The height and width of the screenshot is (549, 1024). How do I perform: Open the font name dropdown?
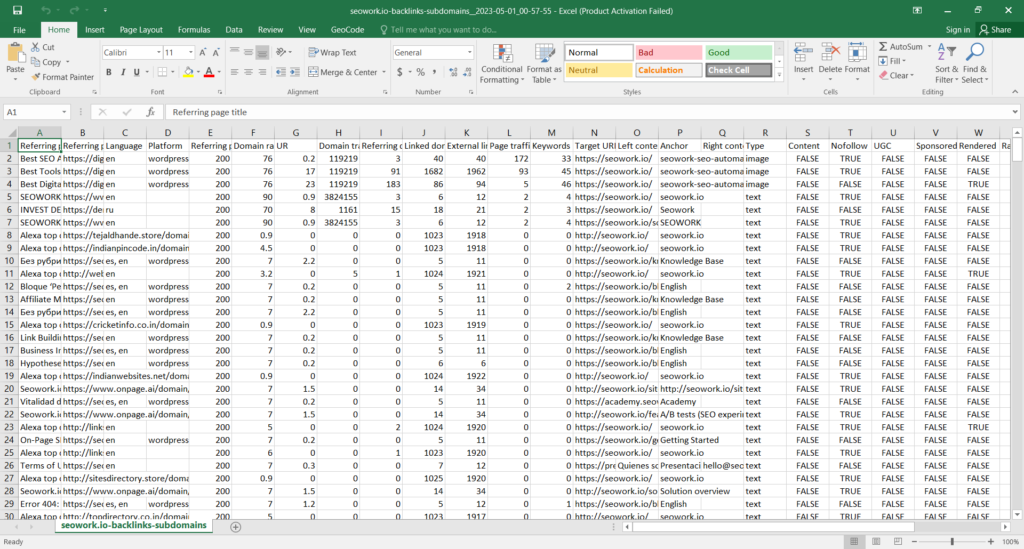click(x=159, y=52)
